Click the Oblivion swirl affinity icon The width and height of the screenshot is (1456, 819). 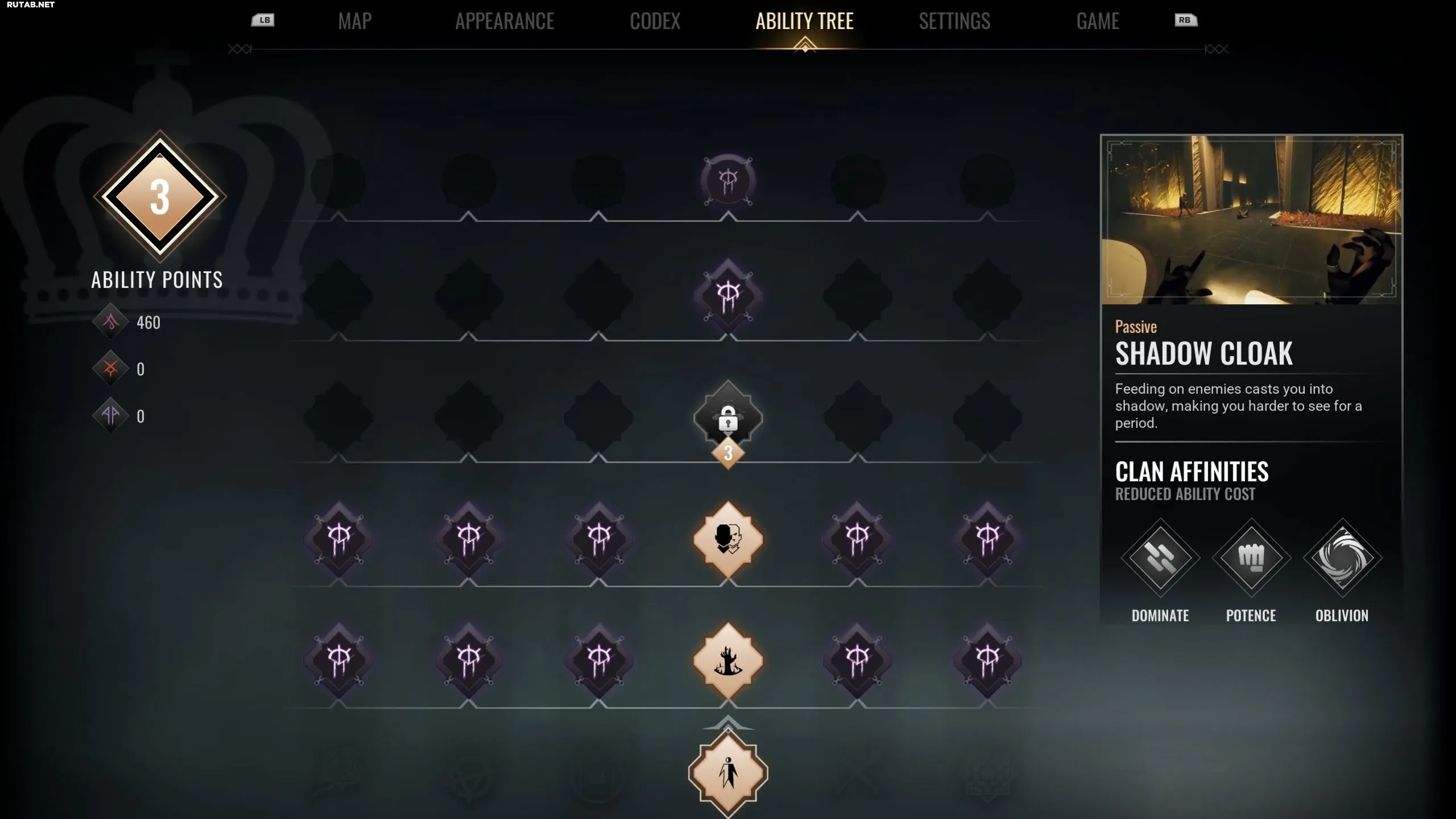1342,558
